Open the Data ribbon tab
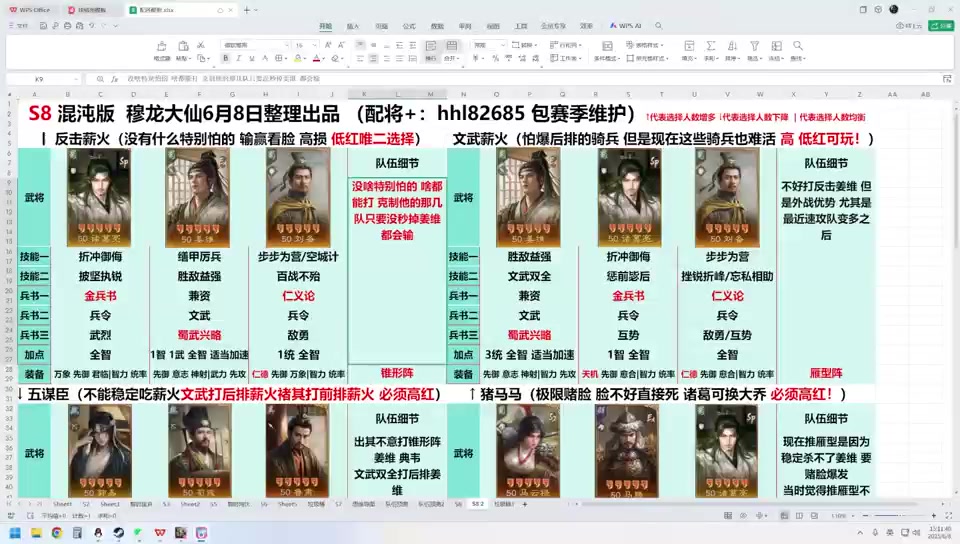The width and height of the screenshot is (960, 544). 437,26
